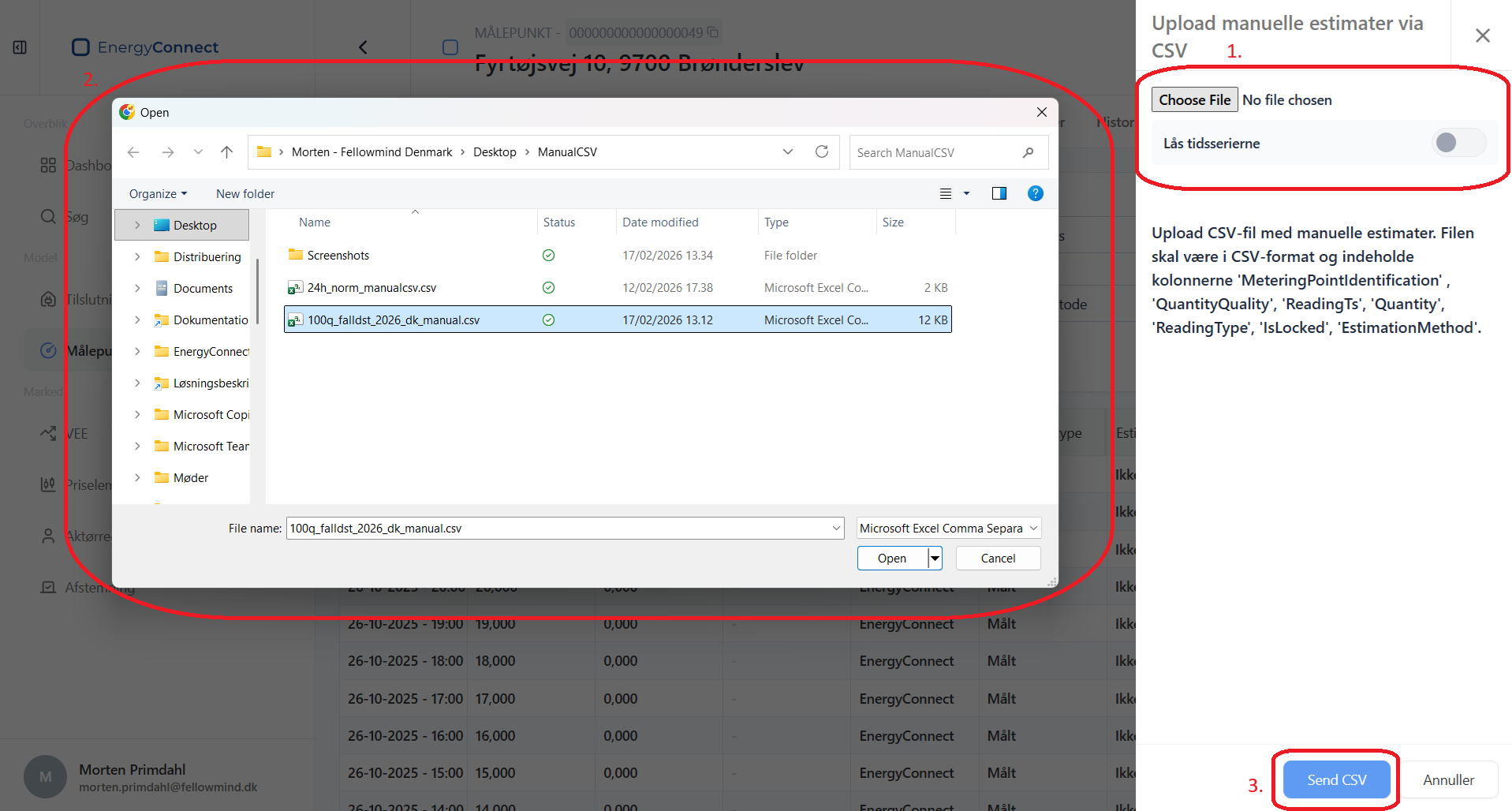1512x811 pixels.
Task: Open the dropdown arrow beside Open button
Action: [x=935, y=558]
